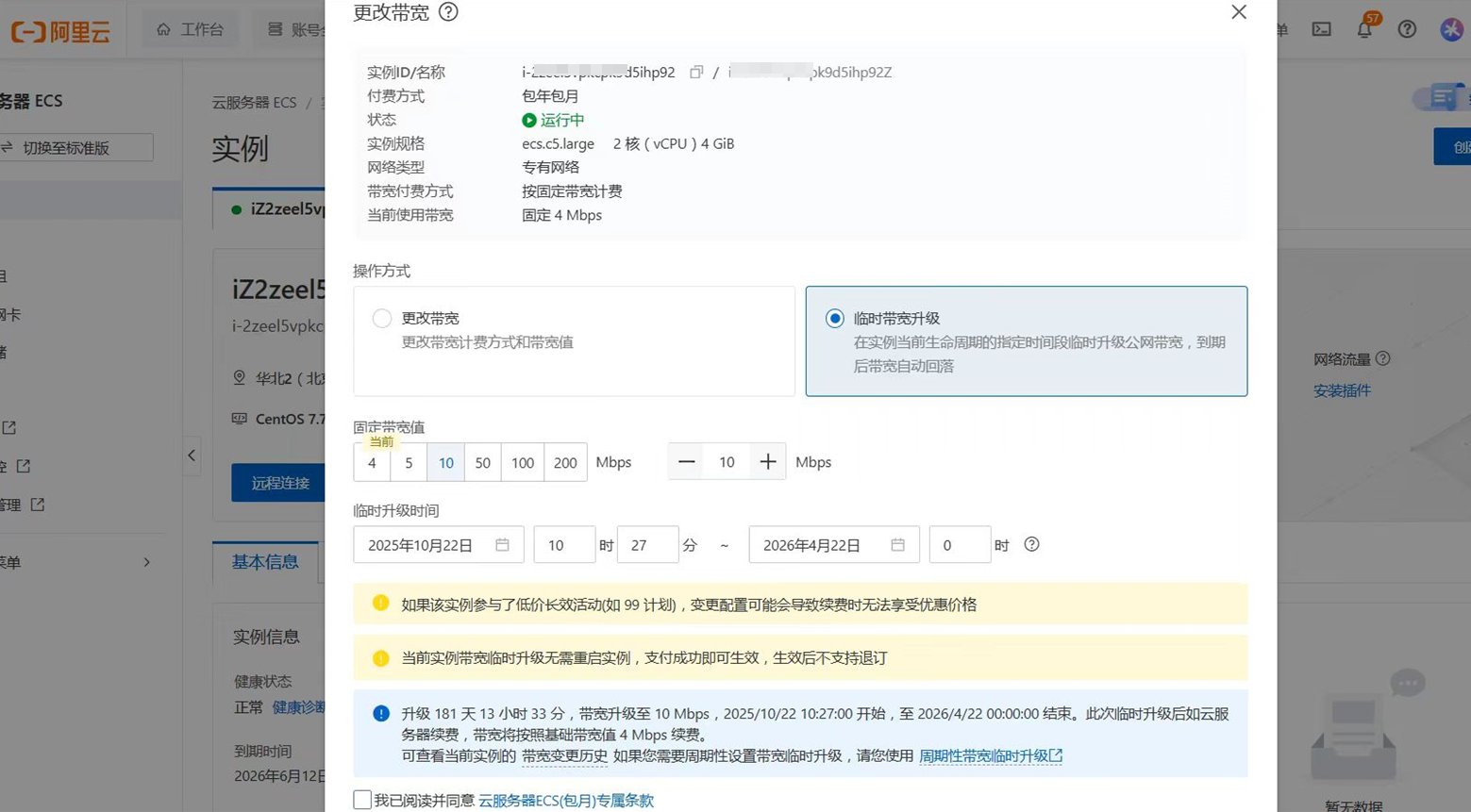The height and width of the screenshot is (812, 1471).
Task: Open the external-link icon beside 管理
Action: (38, 505)
